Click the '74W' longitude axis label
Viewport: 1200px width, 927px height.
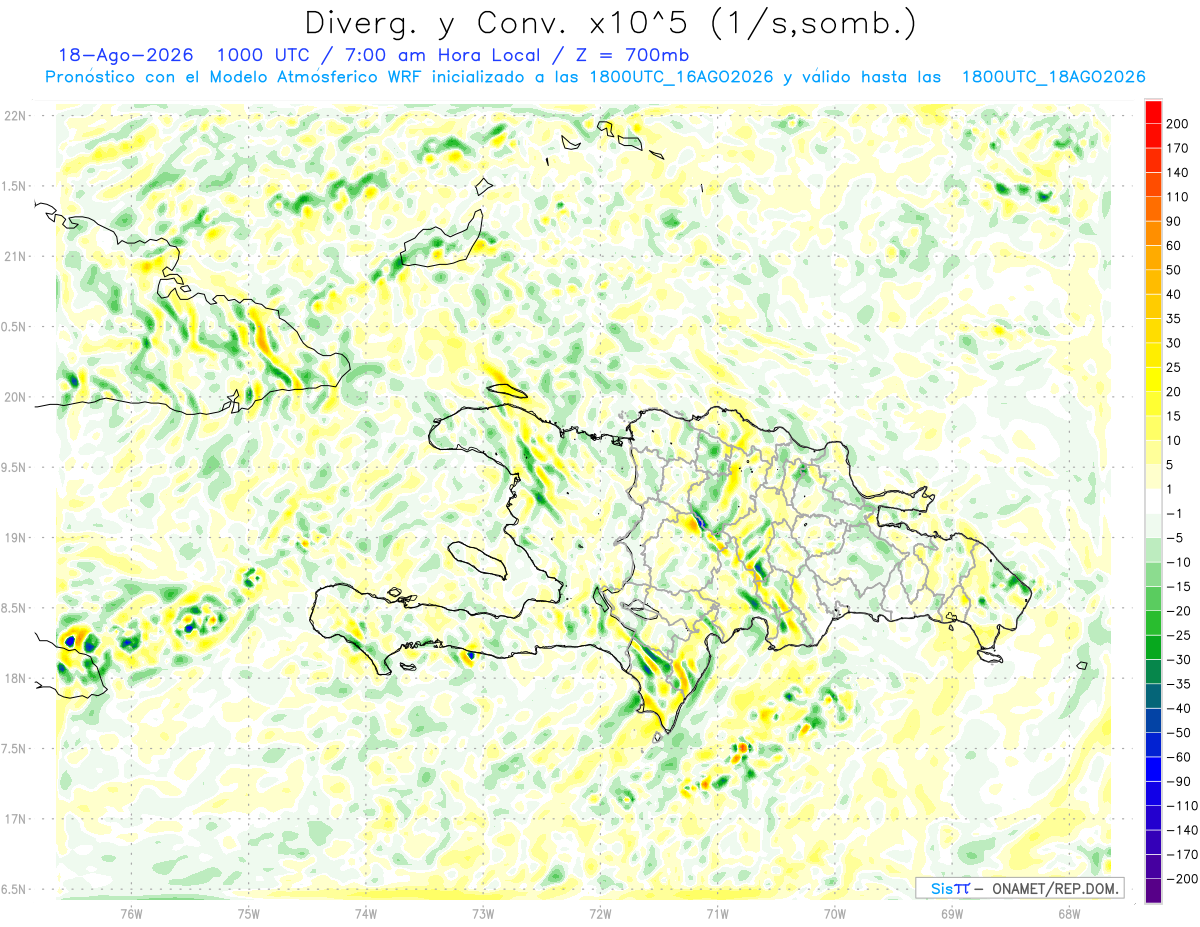(366, 914)
